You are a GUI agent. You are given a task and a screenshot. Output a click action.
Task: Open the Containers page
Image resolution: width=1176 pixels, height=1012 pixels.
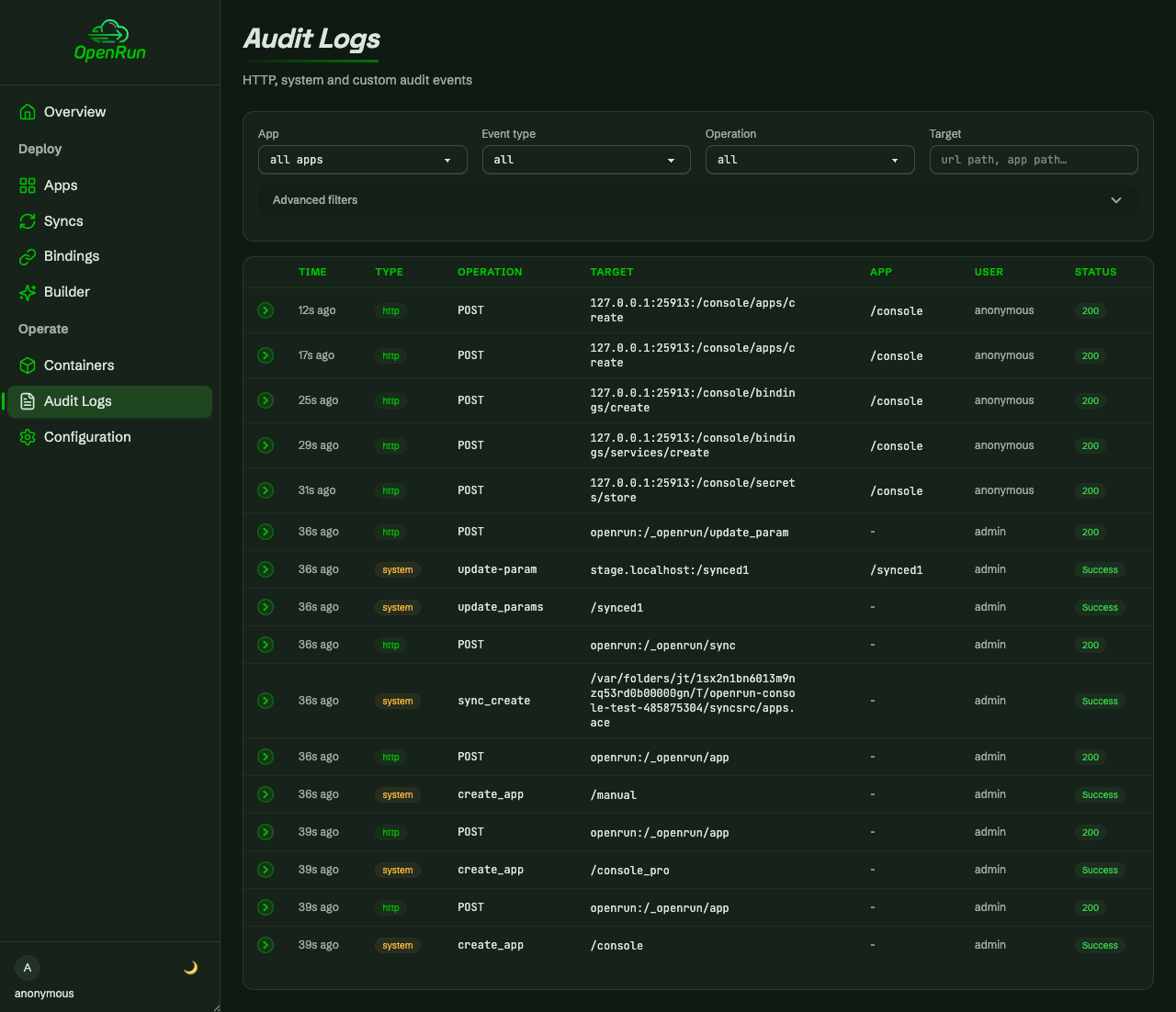pyautogui.click(x=109, y=365)
